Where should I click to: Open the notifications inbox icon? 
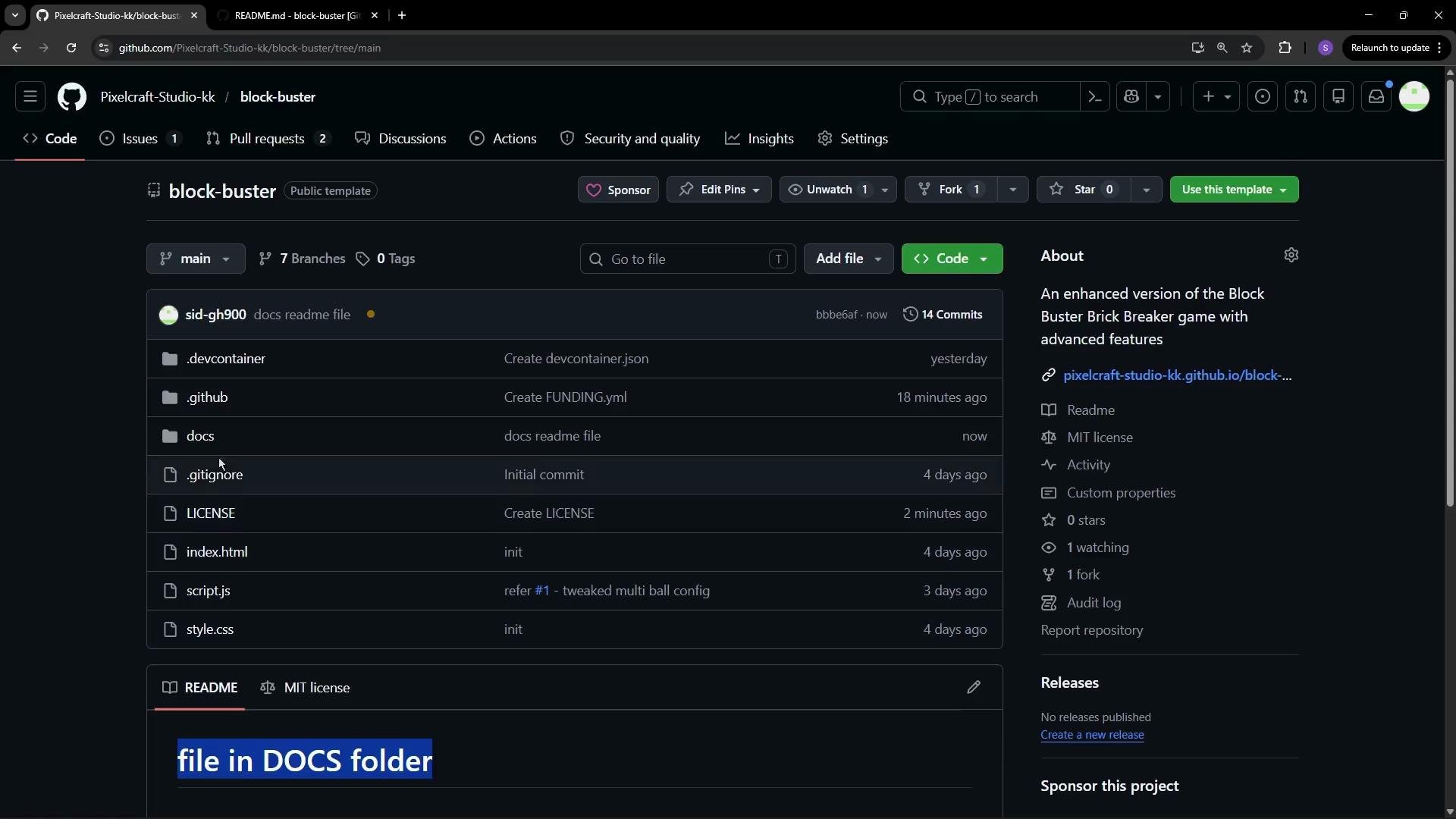pyautogui.click(x=1376, y=97)
